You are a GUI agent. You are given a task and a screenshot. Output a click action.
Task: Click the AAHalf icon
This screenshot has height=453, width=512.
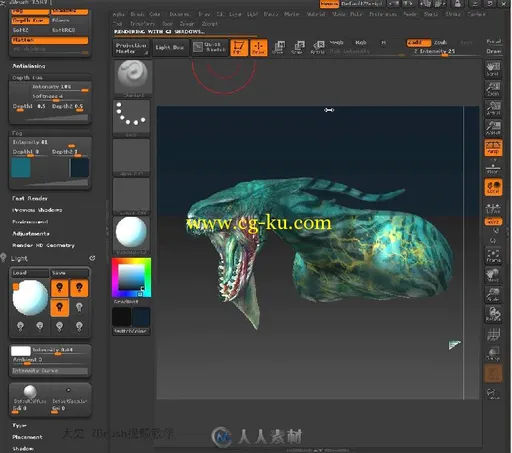(493, 128)
